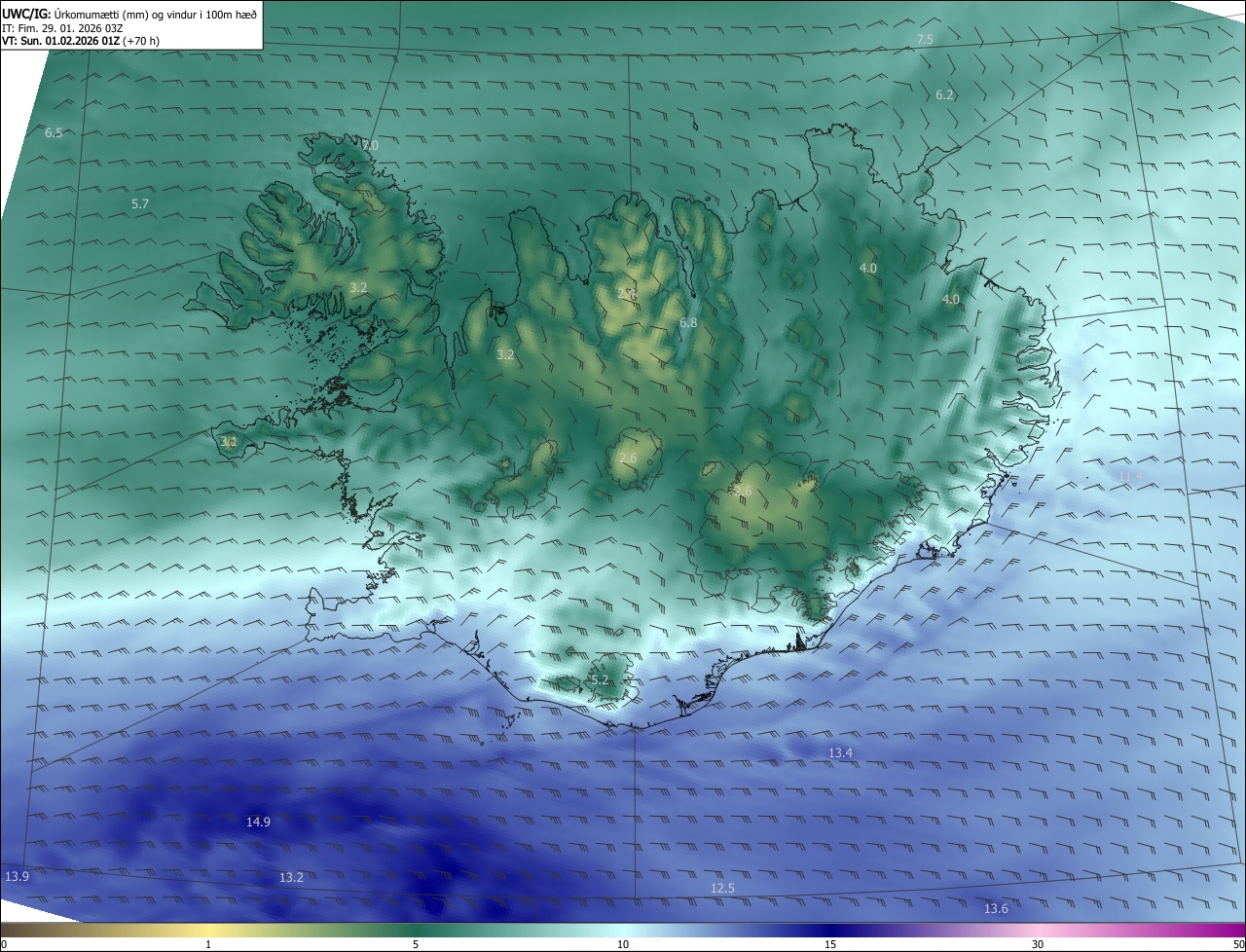
Task: Click the "VT: Sun. 01.02.2026 01Z (+70 h)" line
Action: pos(81,42)
